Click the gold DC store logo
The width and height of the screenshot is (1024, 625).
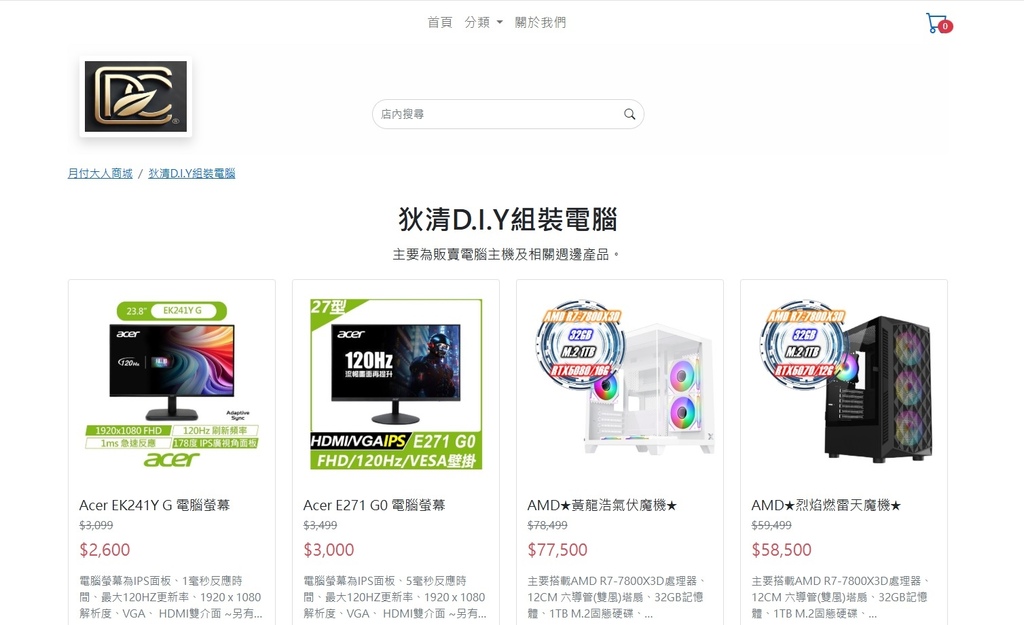(136, 97)
